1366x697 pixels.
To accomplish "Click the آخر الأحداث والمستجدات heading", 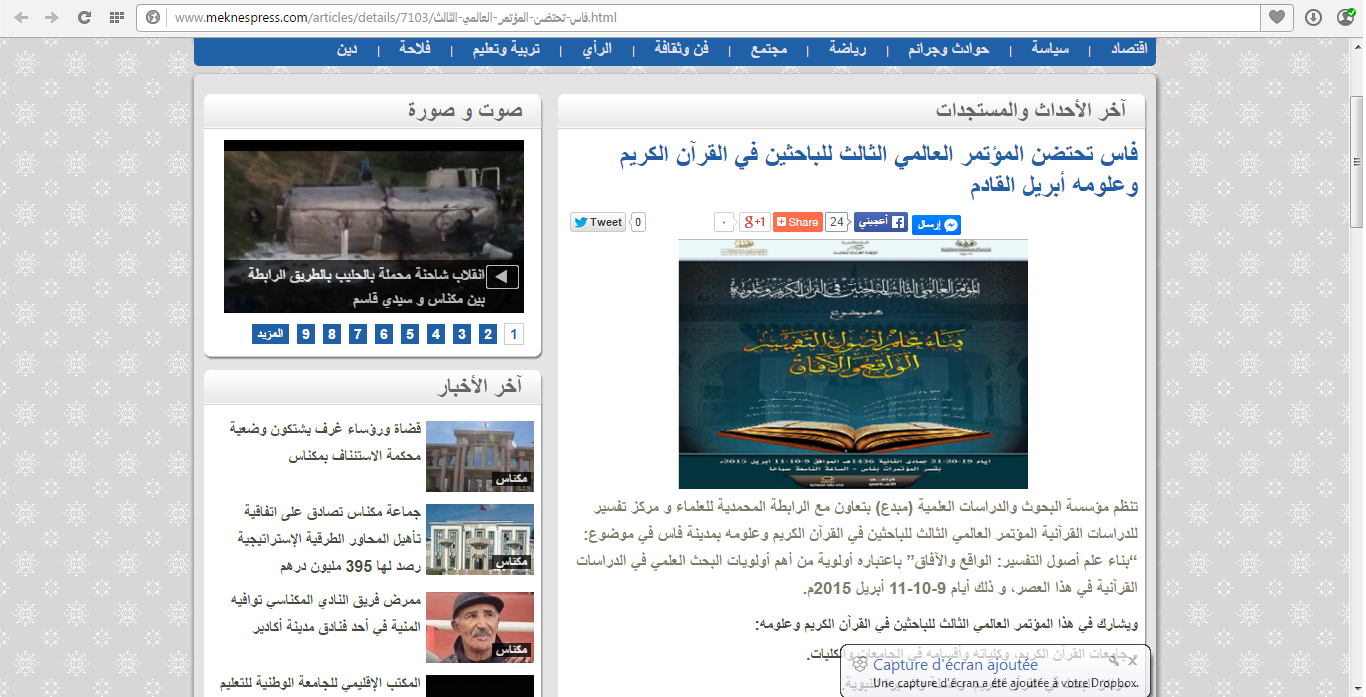I will point(1031,109).
